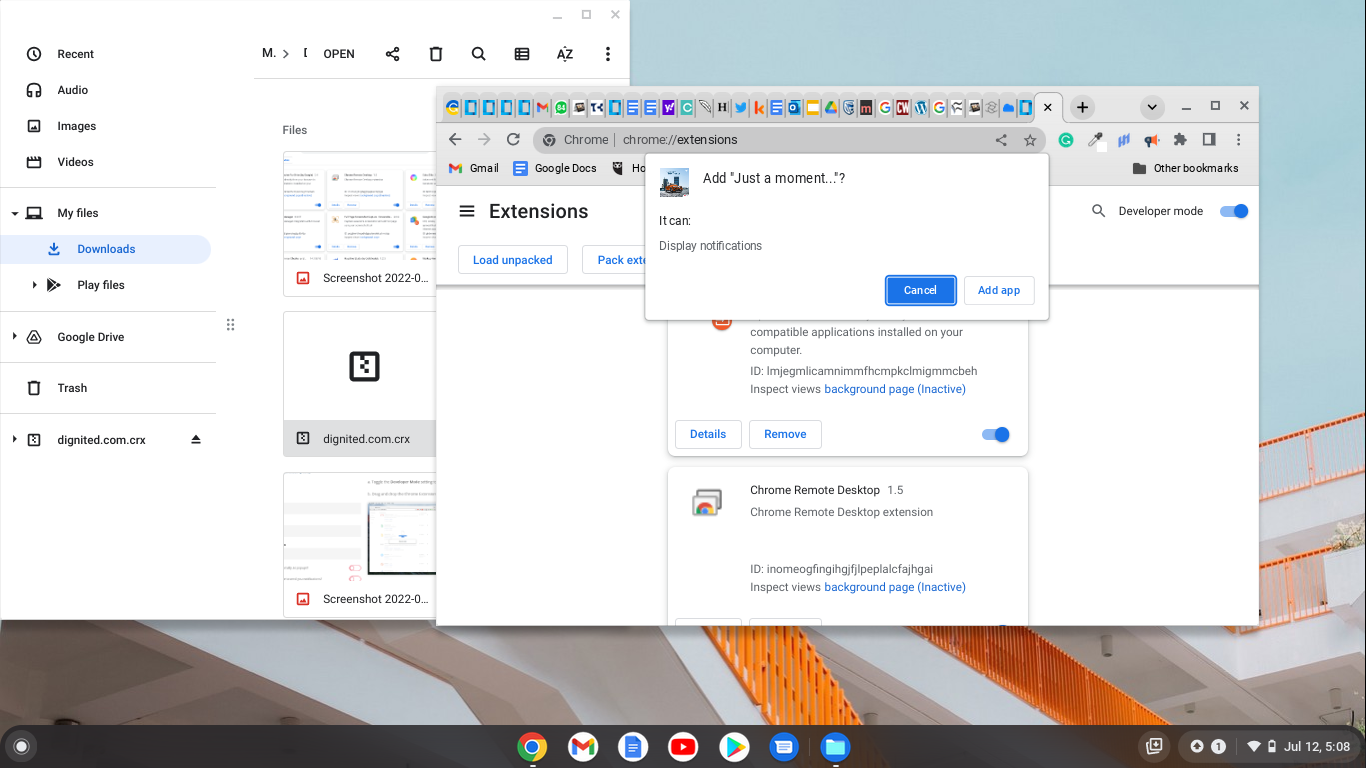Toggle Developer mode off
Screen dimensions: 1366x768
pyautogui.click(x=1234, y=211)
